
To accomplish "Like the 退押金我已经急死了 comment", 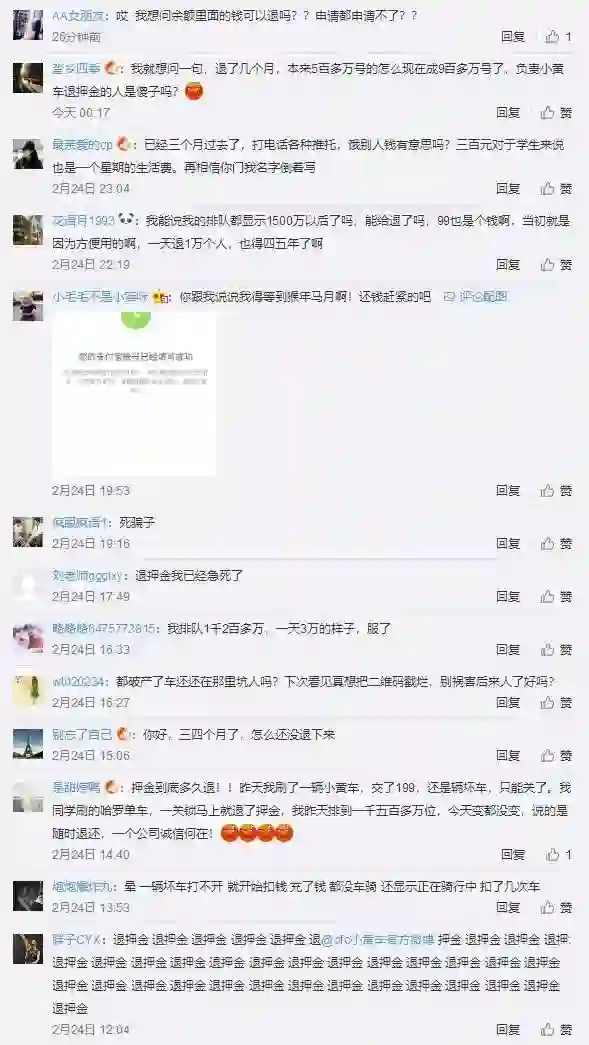I will point(556,596).
